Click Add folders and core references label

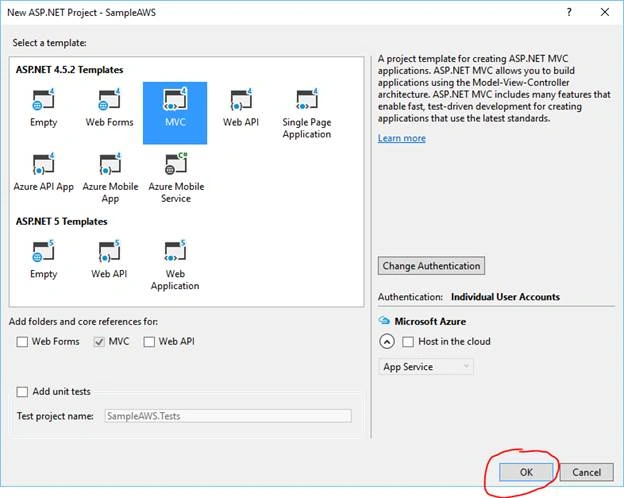tap(84, 321)
